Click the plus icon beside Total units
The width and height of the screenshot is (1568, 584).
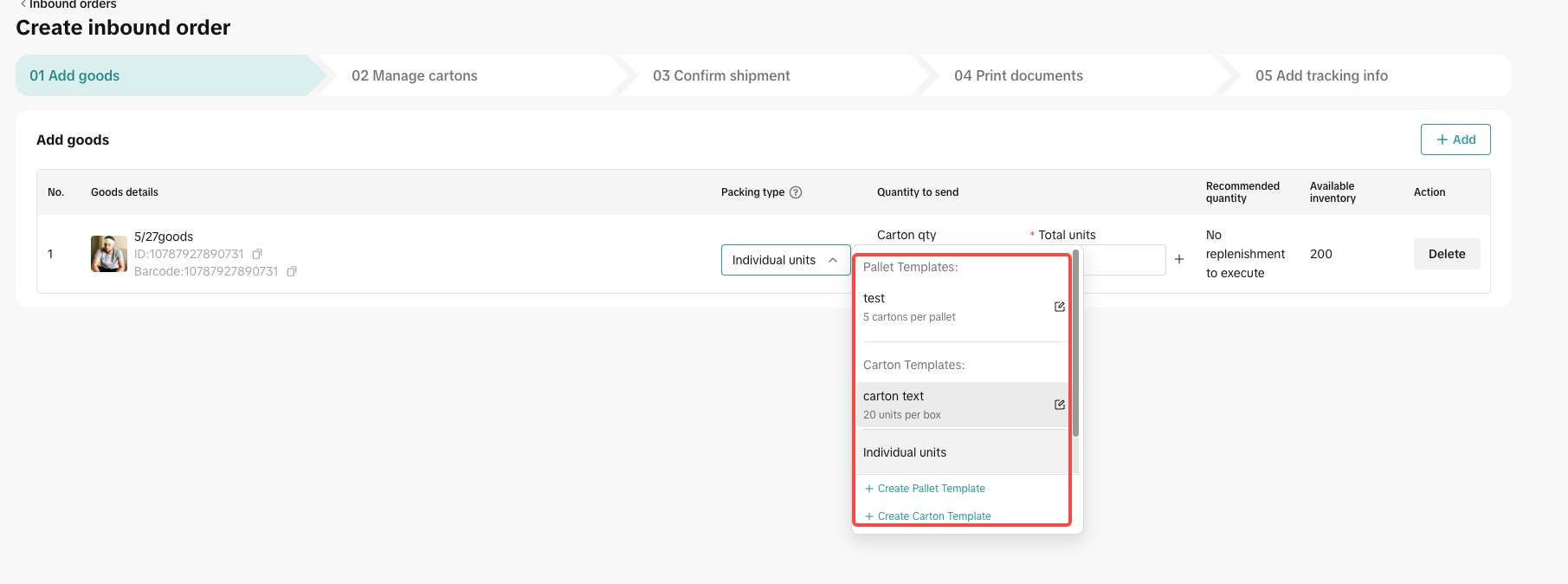pos(1178,259)
